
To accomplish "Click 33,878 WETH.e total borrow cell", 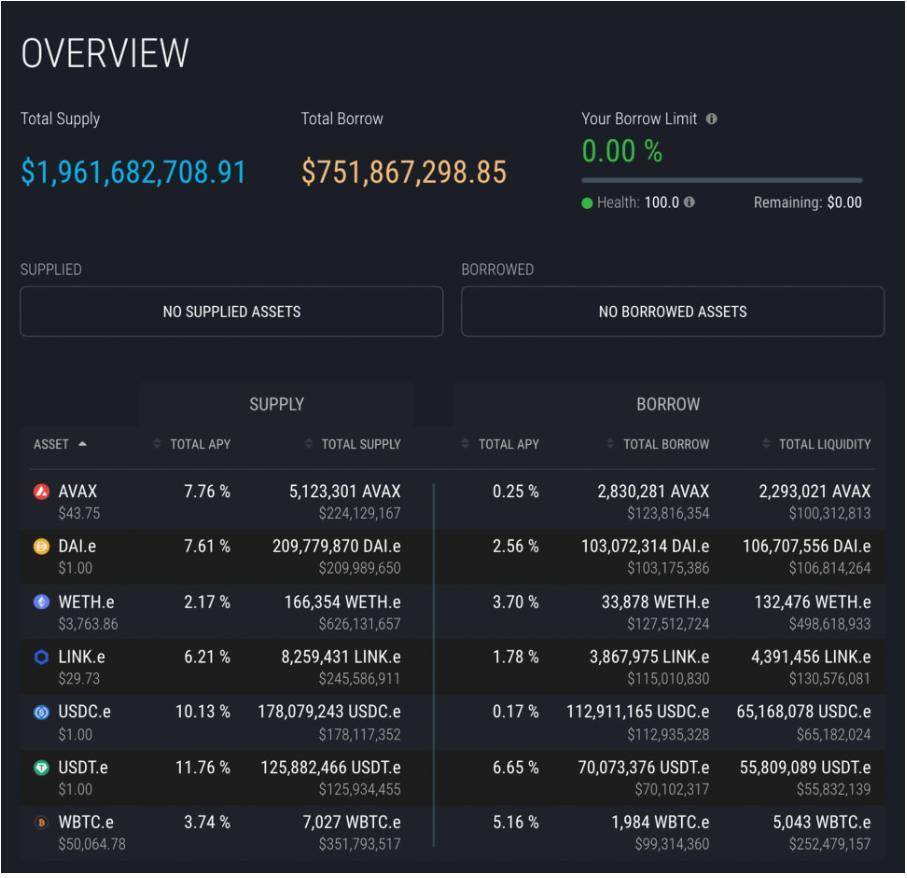I will (x=655, y=602).
